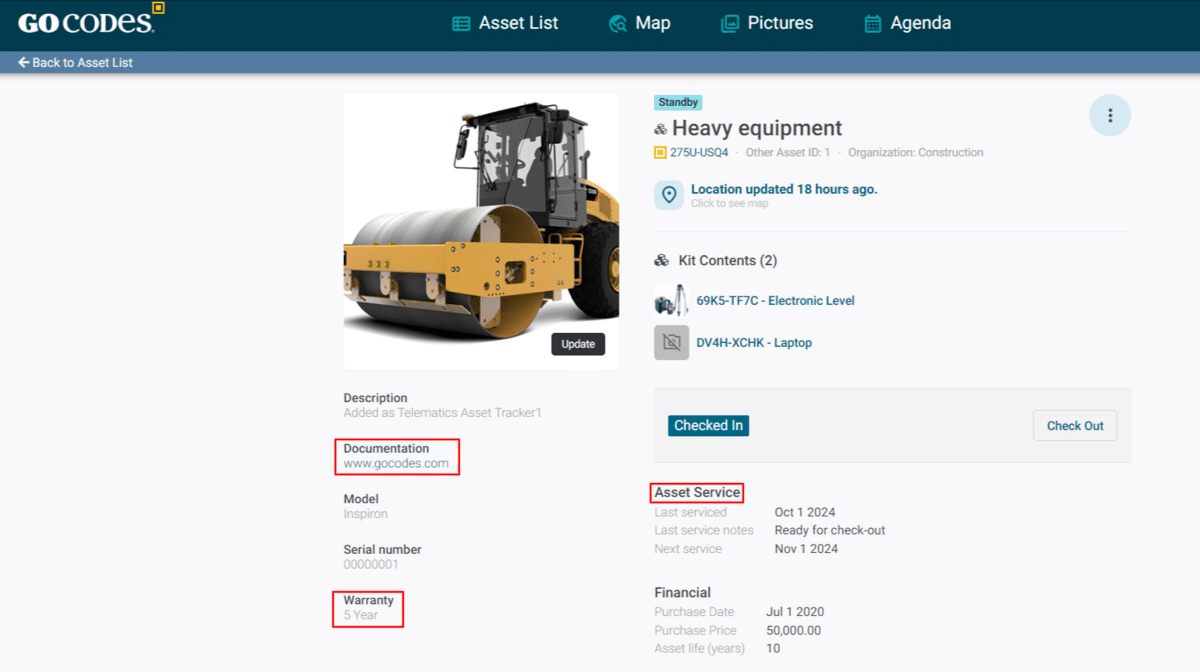Click the Electronic Level thumbnail image

click(671, 300)
